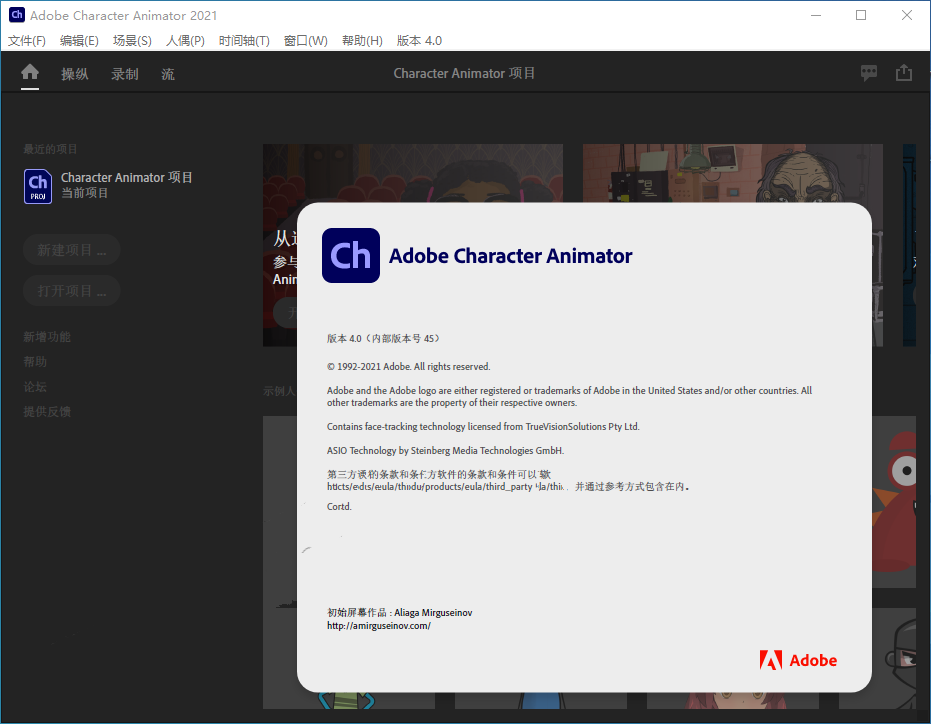The image size is (931, 724).
Task: Open the 论坛 link
Action: (35, 387)
